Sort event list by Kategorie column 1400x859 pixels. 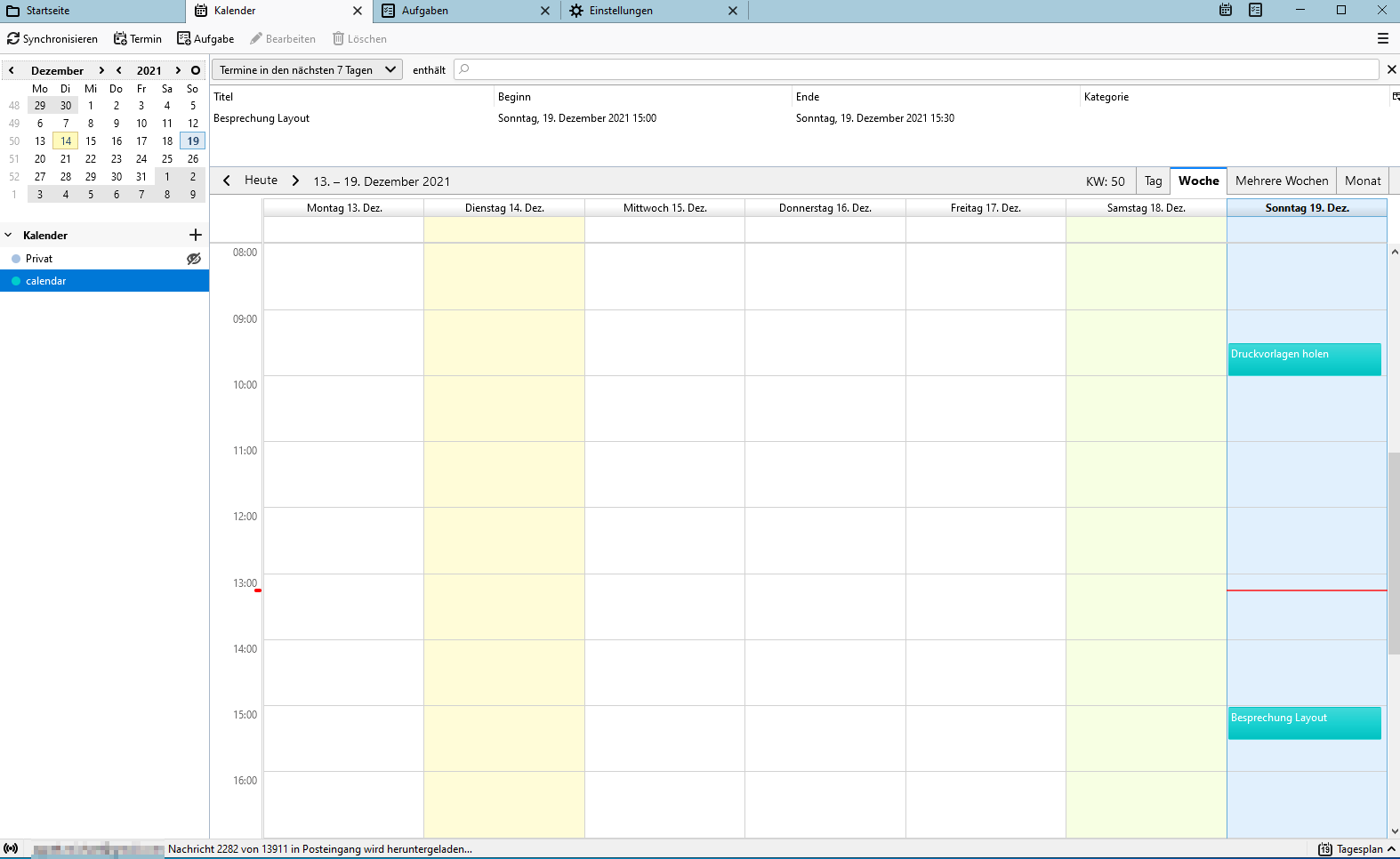(1235, 97)
